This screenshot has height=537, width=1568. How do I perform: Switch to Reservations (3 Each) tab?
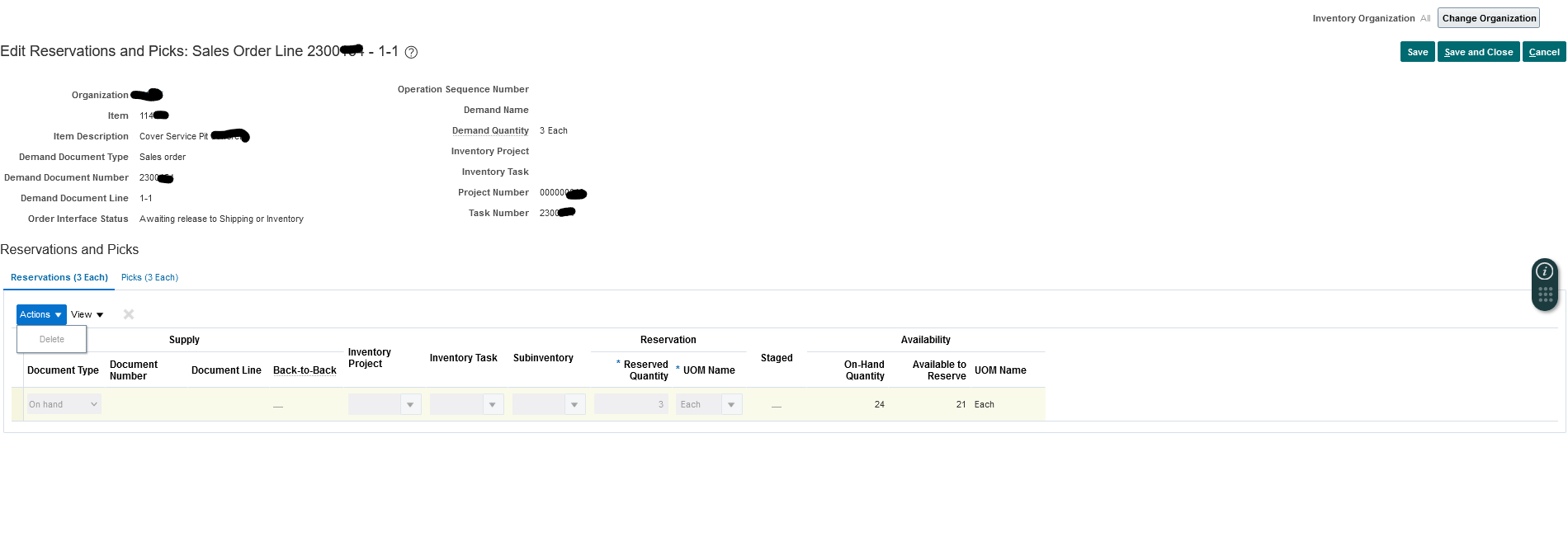[59, 277]
